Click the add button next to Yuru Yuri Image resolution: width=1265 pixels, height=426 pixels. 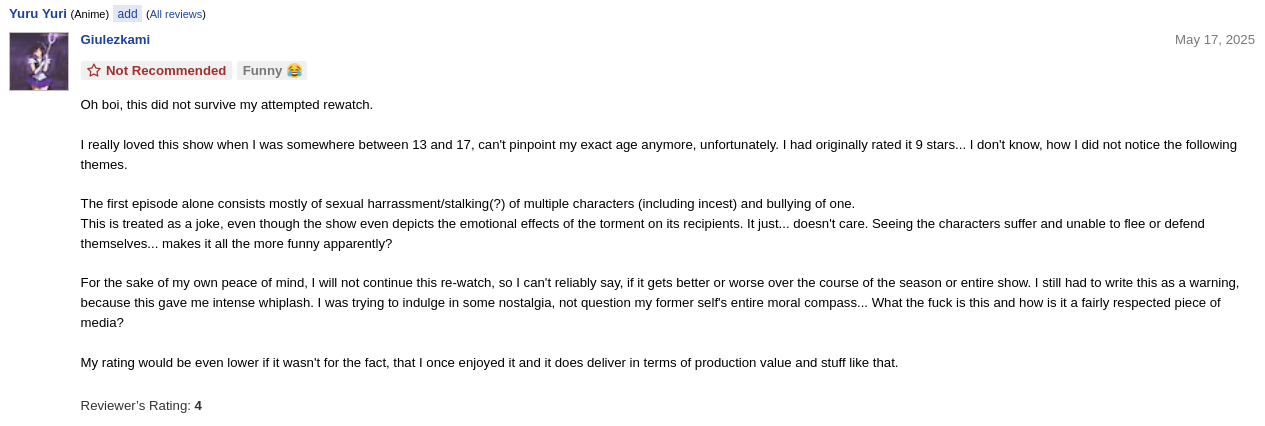[127, 14]
